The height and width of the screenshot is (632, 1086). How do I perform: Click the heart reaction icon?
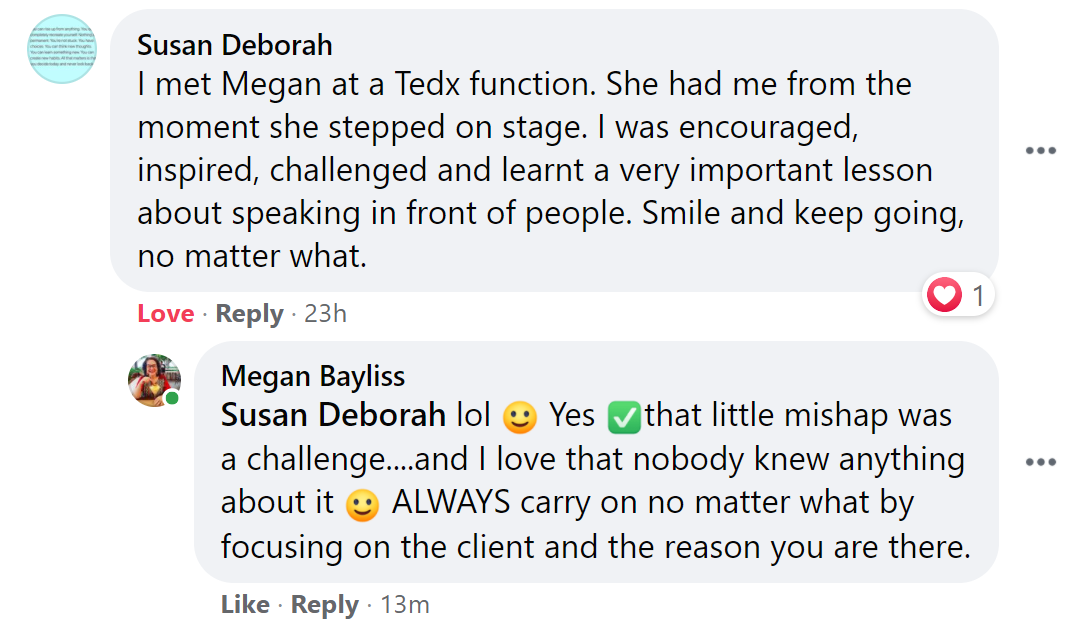click(x=945, y=295)
